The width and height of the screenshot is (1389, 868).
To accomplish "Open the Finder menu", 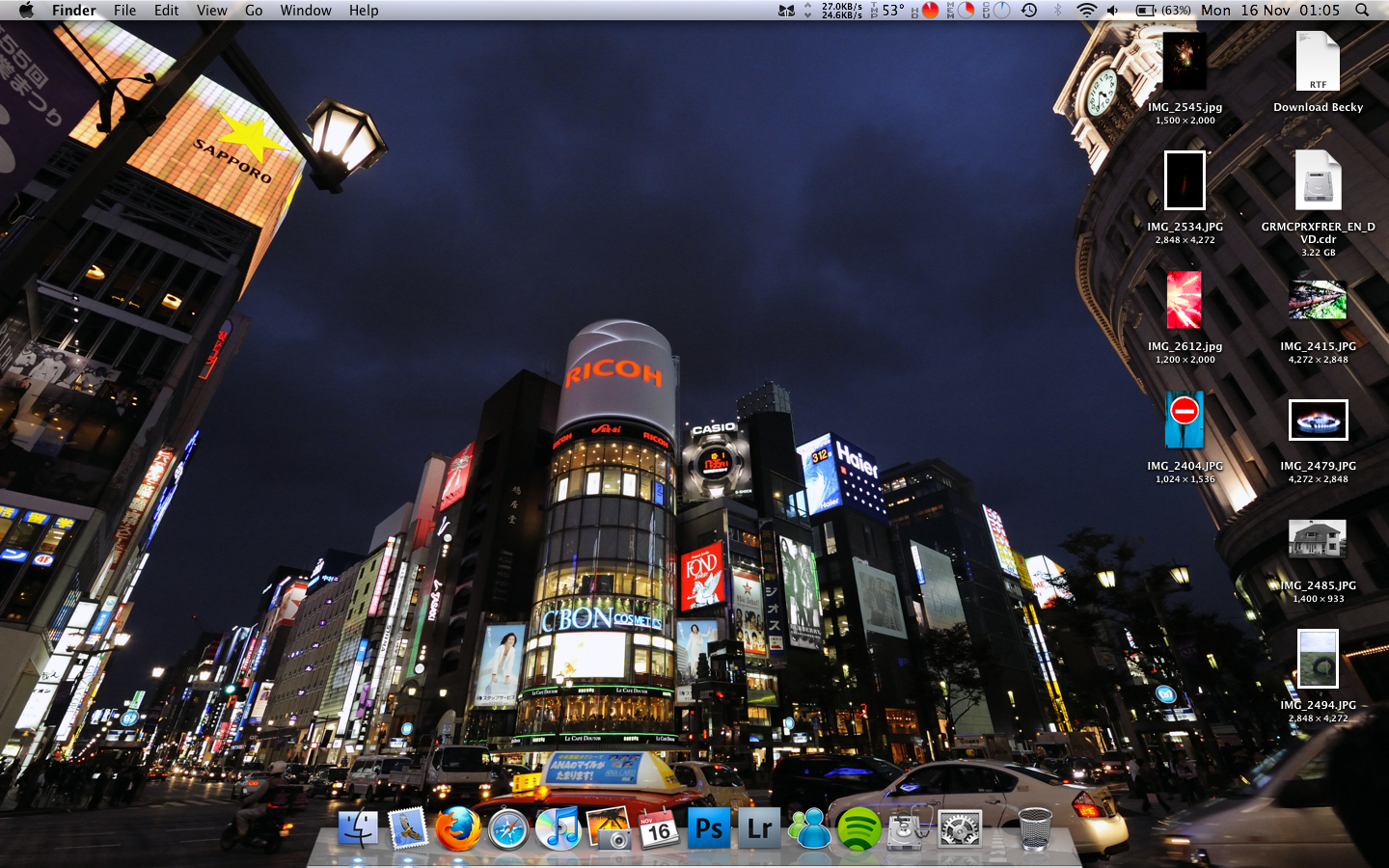I will (74, 10).
